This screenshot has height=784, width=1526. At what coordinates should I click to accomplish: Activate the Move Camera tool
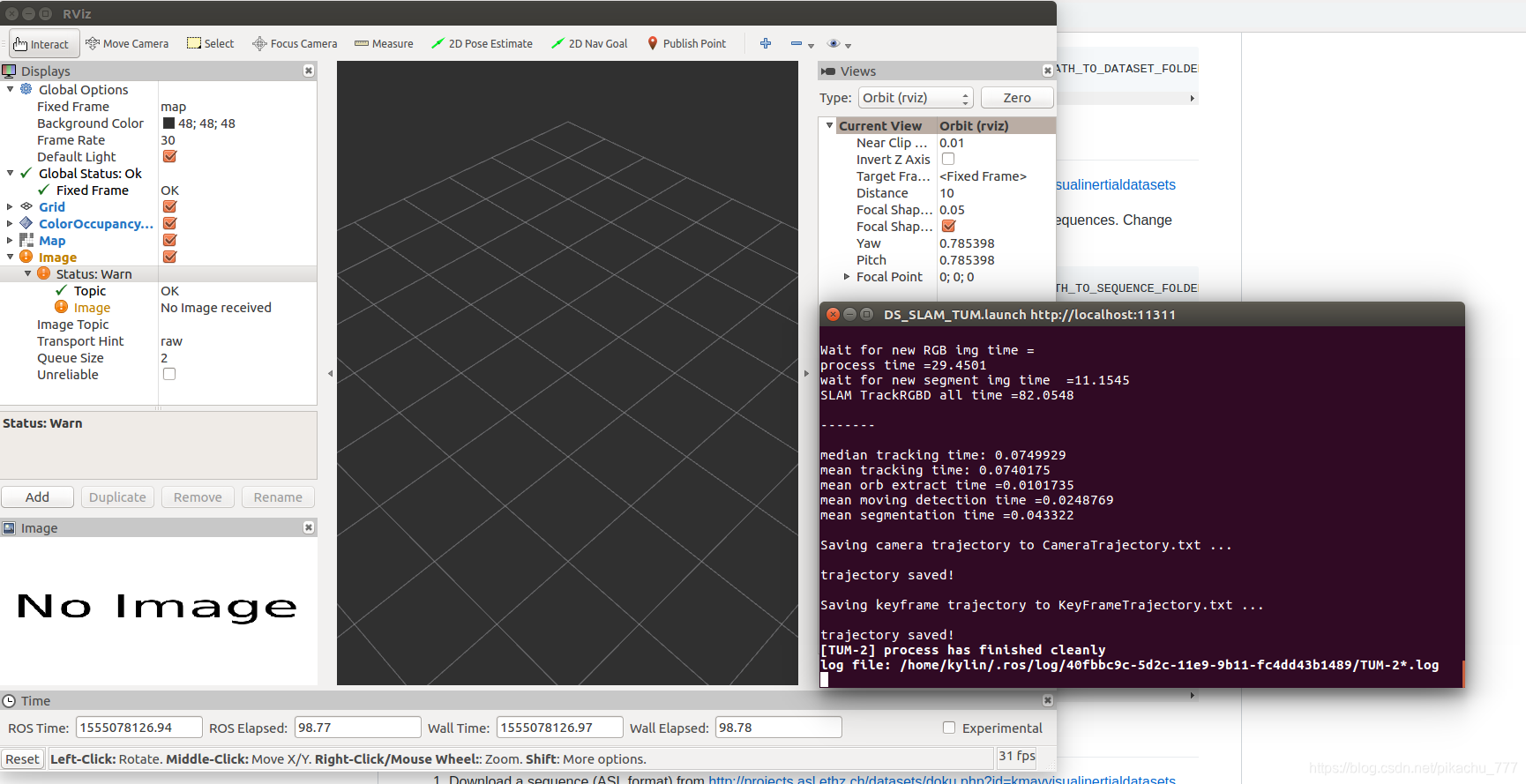point(127,44)
